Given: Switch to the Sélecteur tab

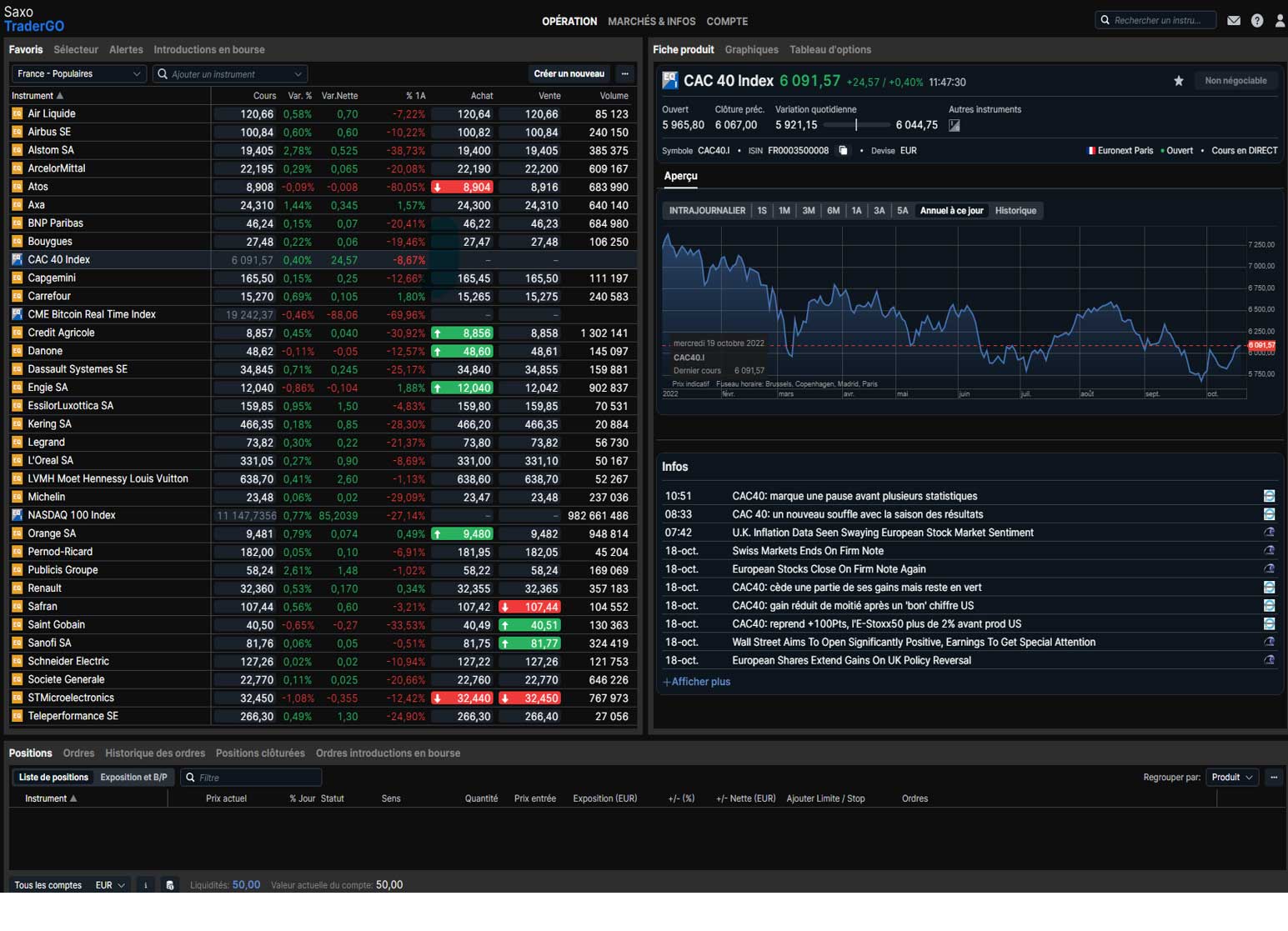Looking at the screenshot, I should pos(76,50).
